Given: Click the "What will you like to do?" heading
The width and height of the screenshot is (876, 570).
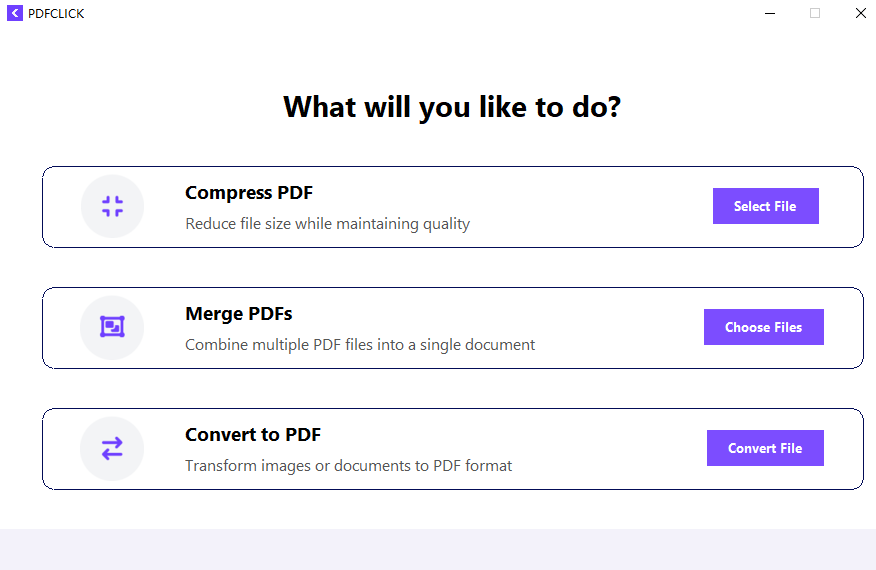Looking at the screenshot, I should pyautogui.click(x=452, y=107).
